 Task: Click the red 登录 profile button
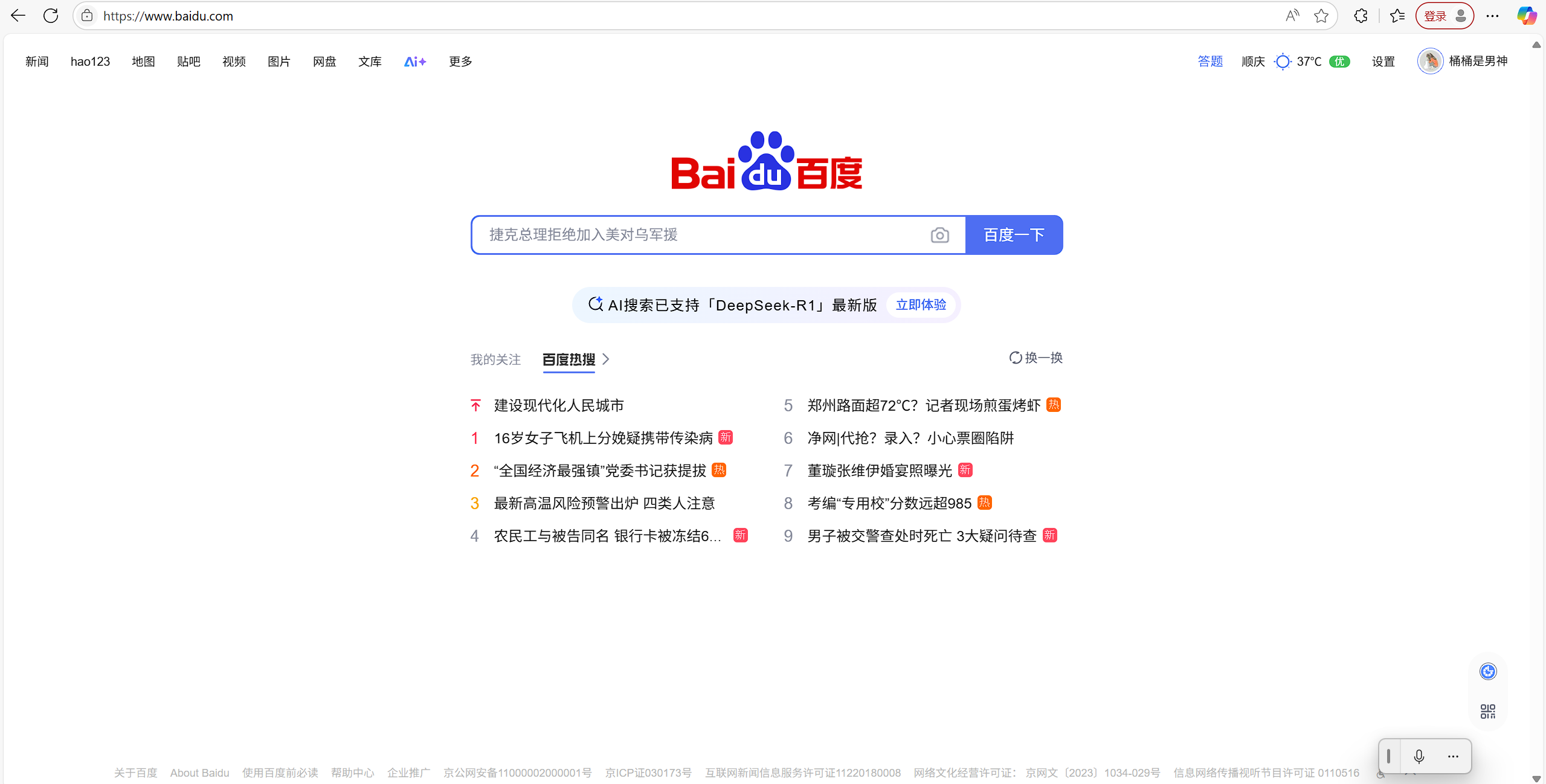pos(1445,16)
